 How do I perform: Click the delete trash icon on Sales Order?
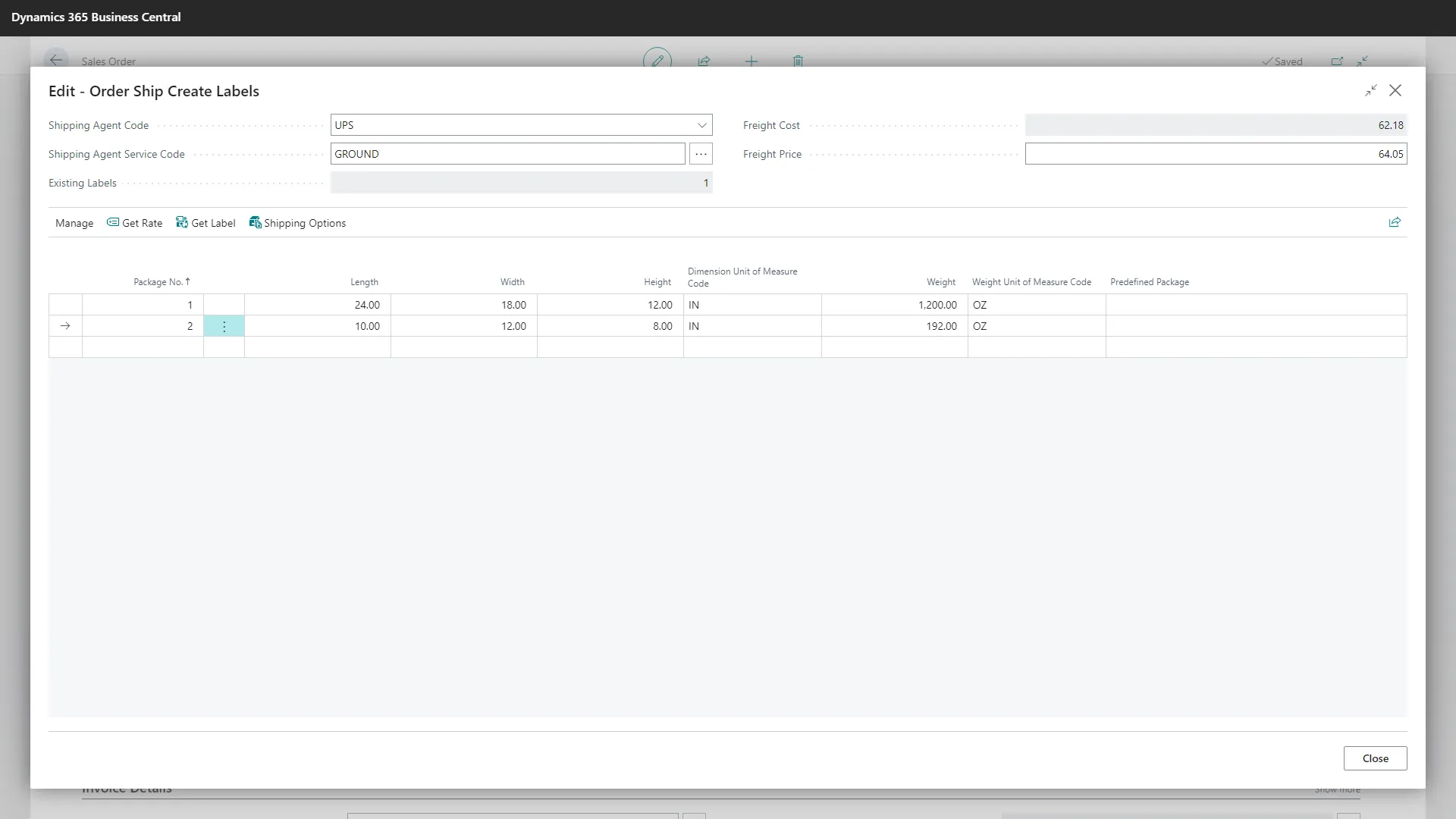point(798,61)
